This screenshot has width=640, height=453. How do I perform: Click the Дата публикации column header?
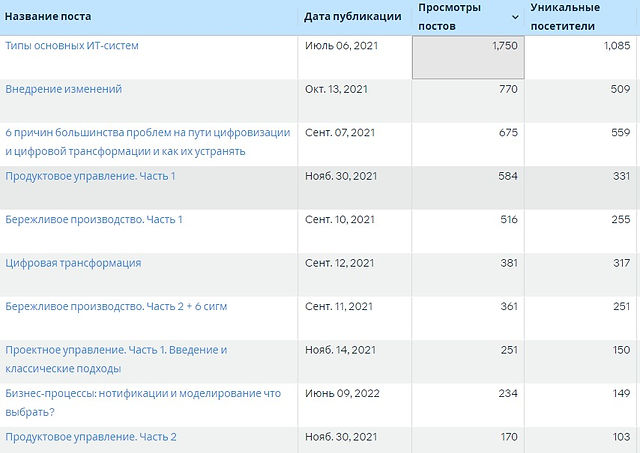pyautogui.click(x=353, y=17)
